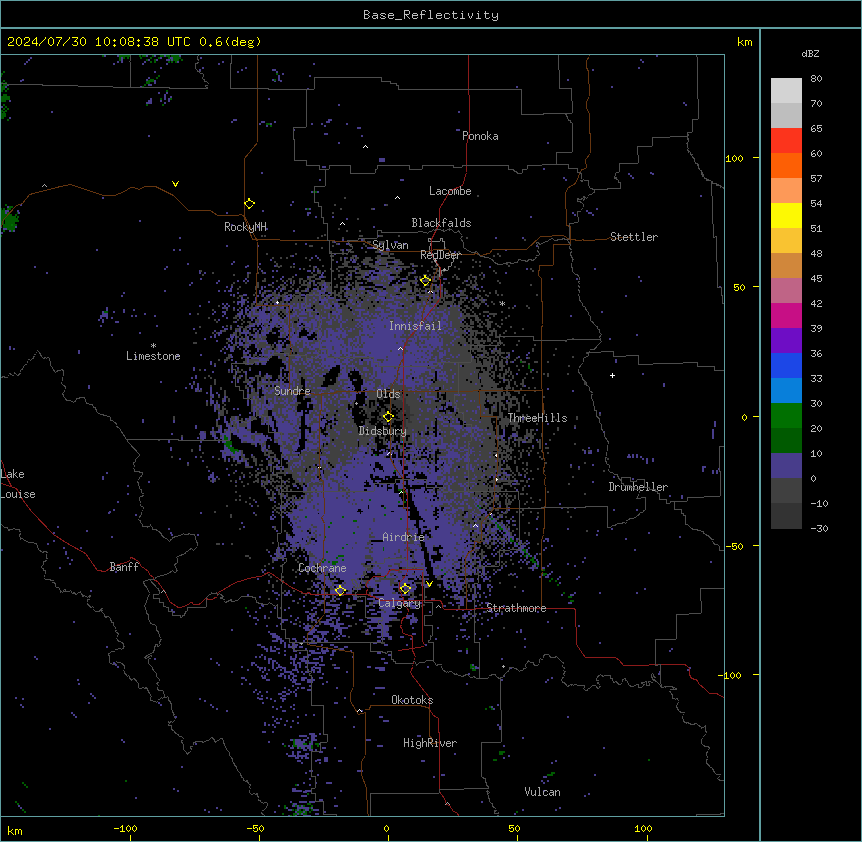
Task: Click the dBZ legend heading
Action: (x=810, y=53)
